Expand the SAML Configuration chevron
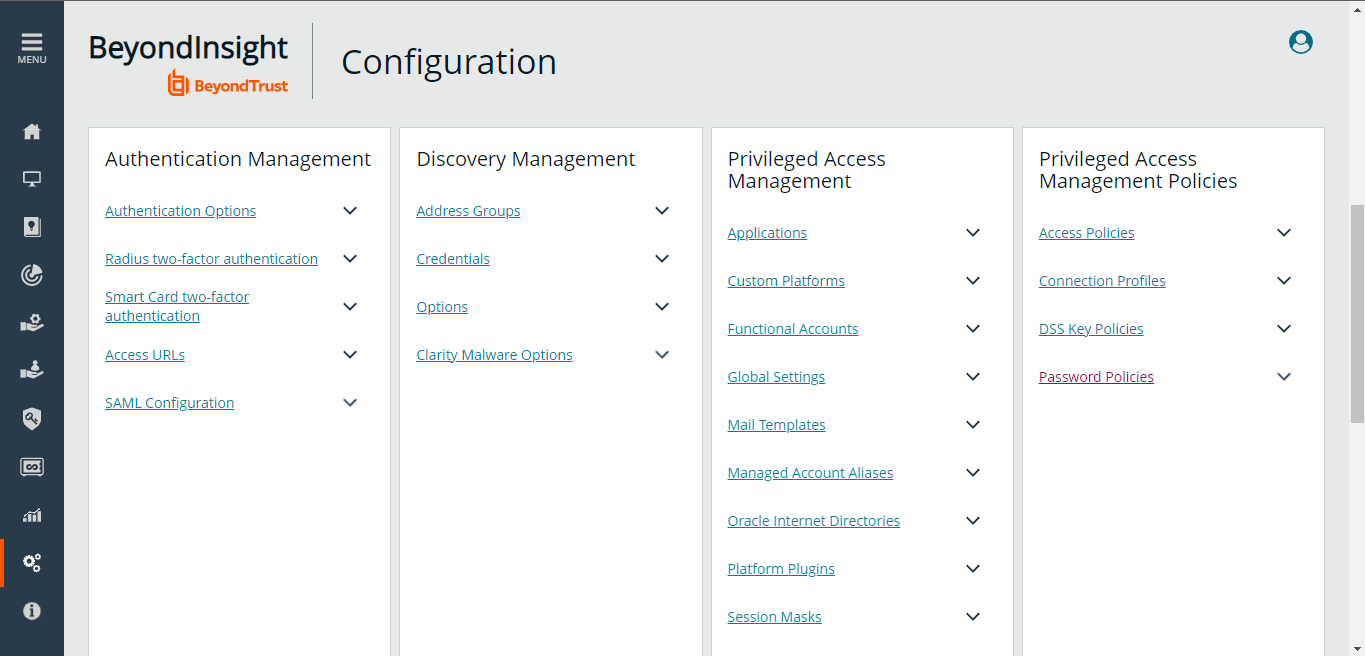The width and height of the screenshot is (1365, 656). coord(350,403)
